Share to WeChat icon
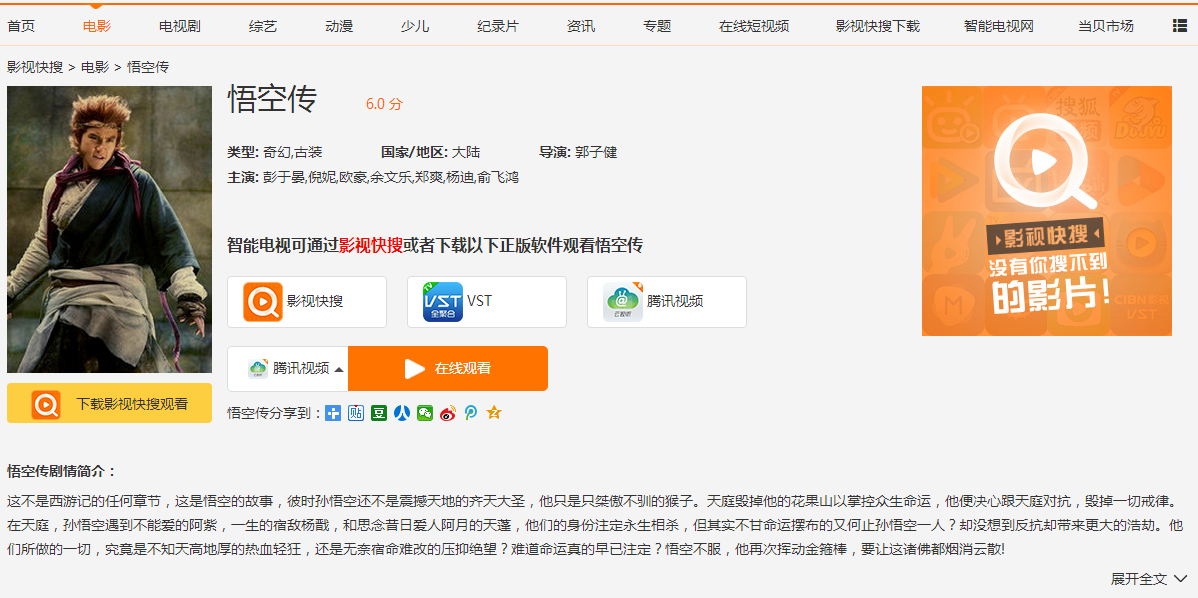 click(x=425, y=413)
